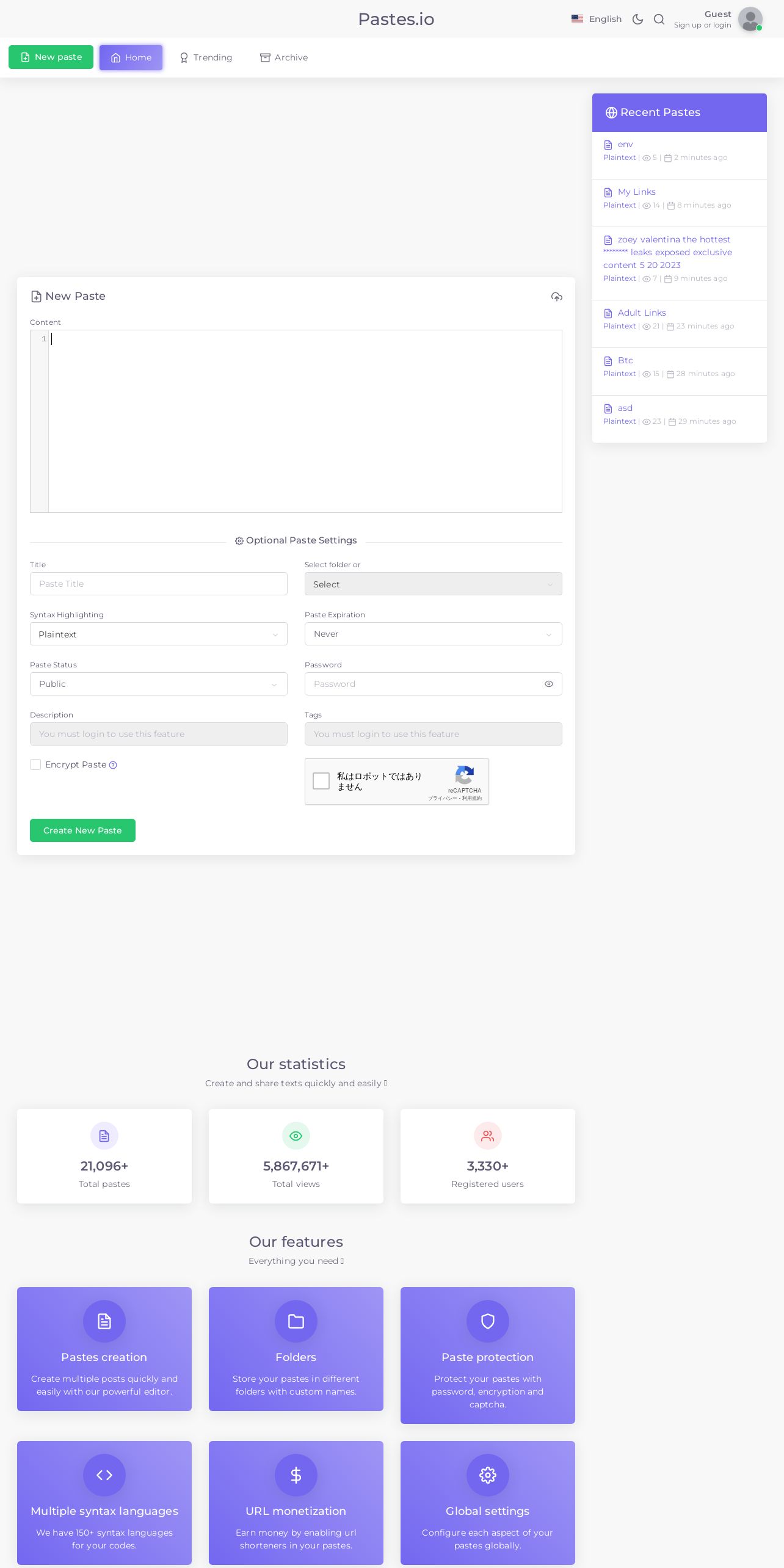Click the file icon next to Btc paste
Viewport: 784px width, 1568px height.
608,361
